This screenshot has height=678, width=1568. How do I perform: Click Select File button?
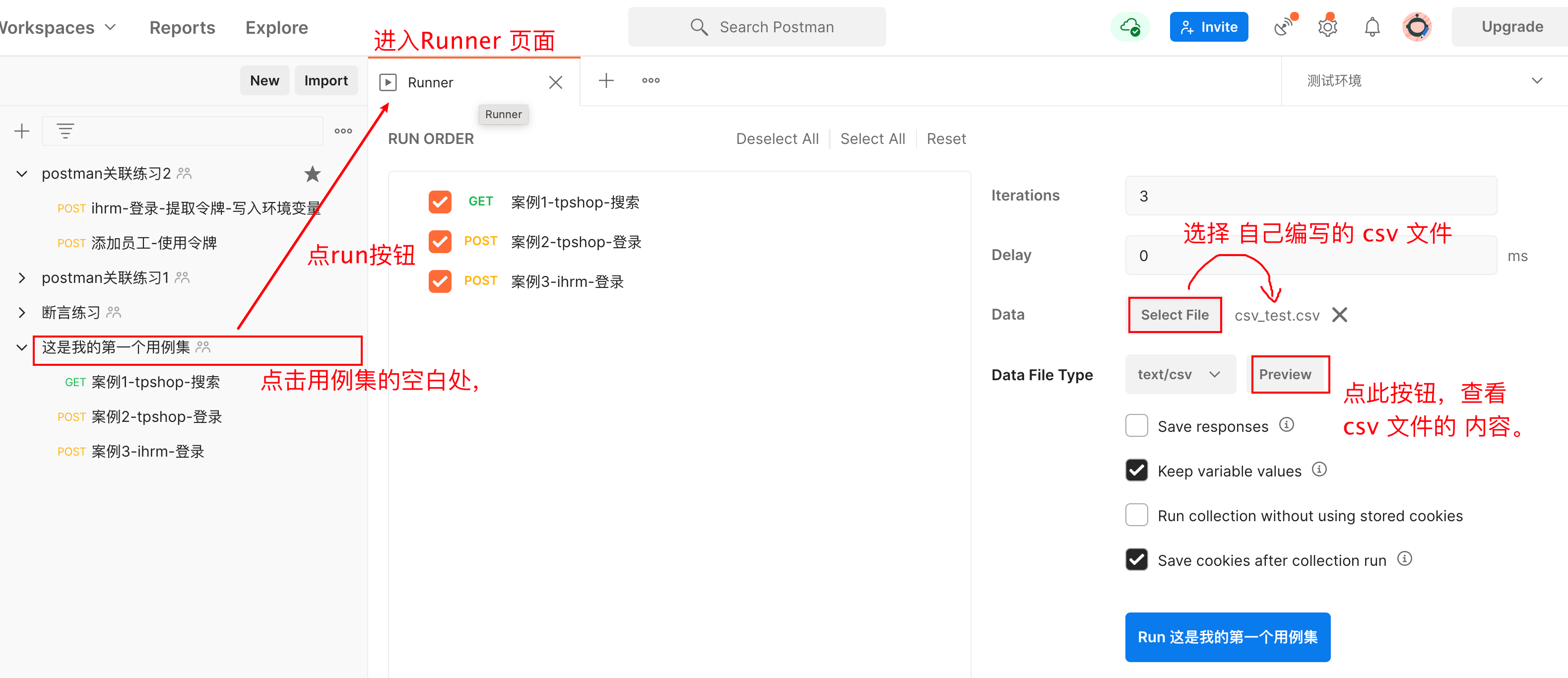[x=1174, y=315]
